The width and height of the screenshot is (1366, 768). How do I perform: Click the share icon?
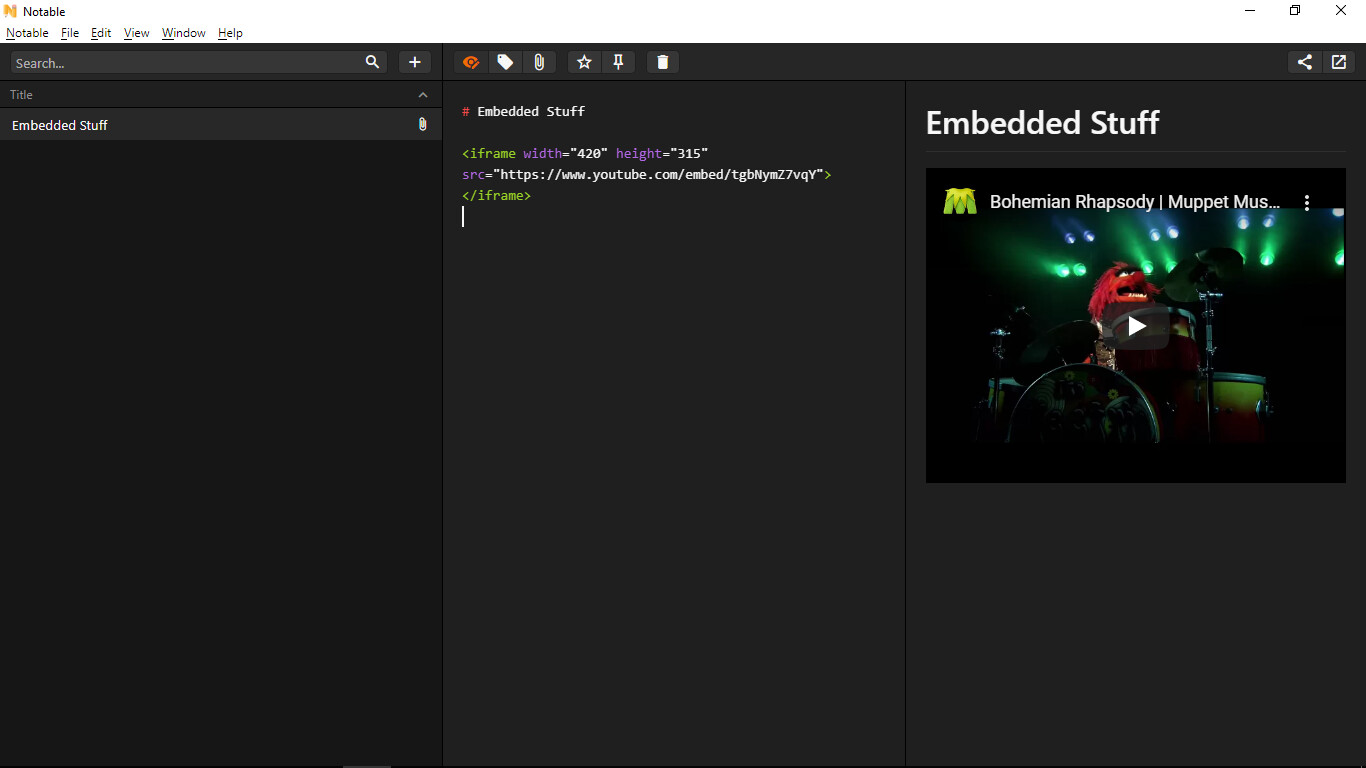point(1305,62)
